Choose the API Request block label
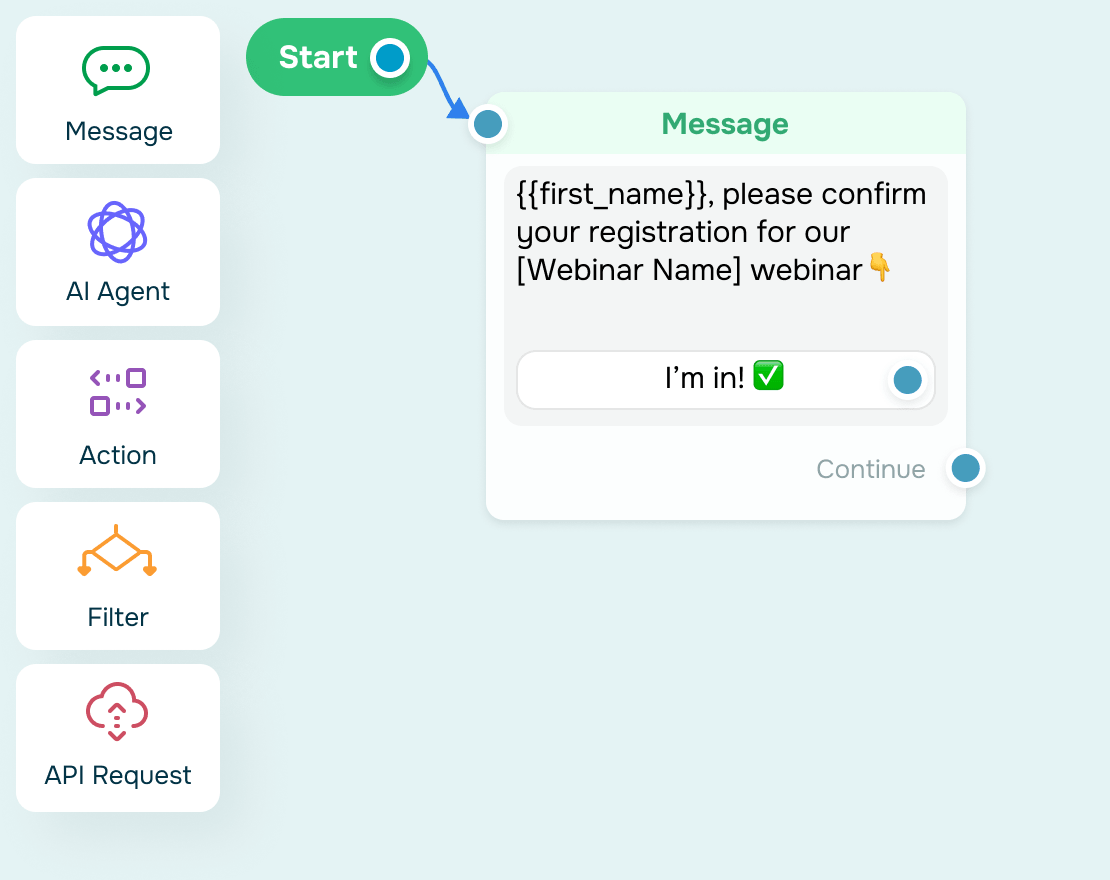The height and width of the screenshot is (880, 1110). [118, 775]
